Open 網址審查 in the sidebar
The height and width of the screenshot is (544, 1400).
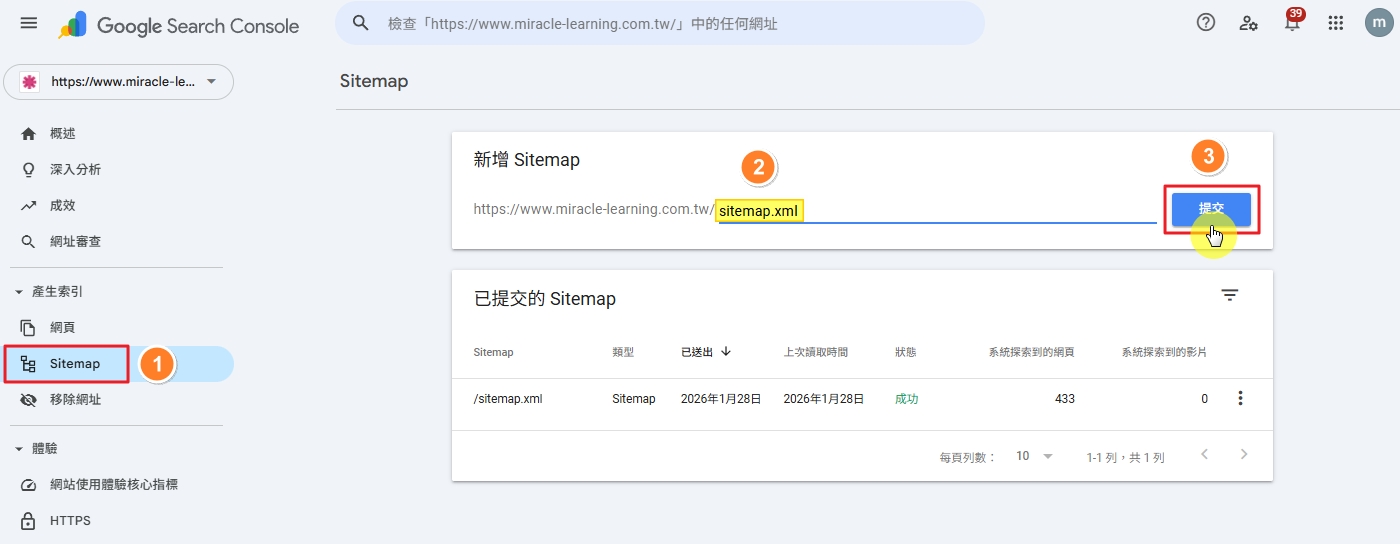pos(76,242)
